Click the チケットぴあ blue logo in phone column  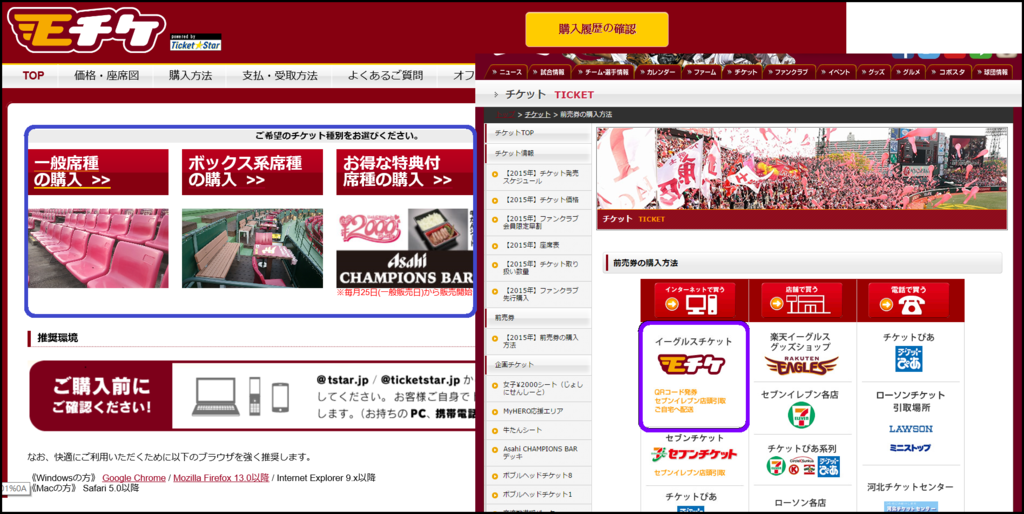click(x=908, y=359)
